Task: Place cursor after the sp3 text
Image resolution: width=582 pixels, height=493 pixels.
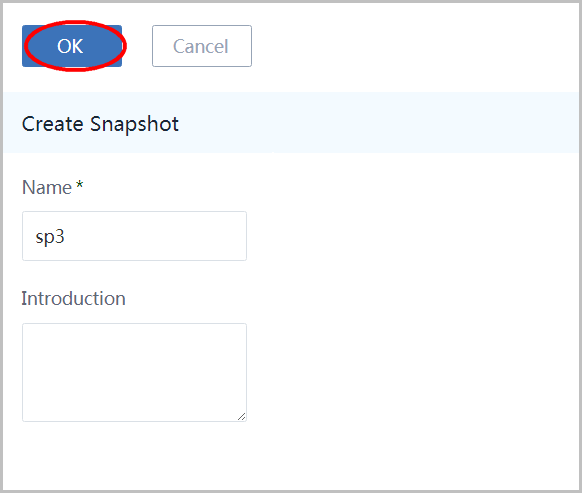Action: coord(66,236)
